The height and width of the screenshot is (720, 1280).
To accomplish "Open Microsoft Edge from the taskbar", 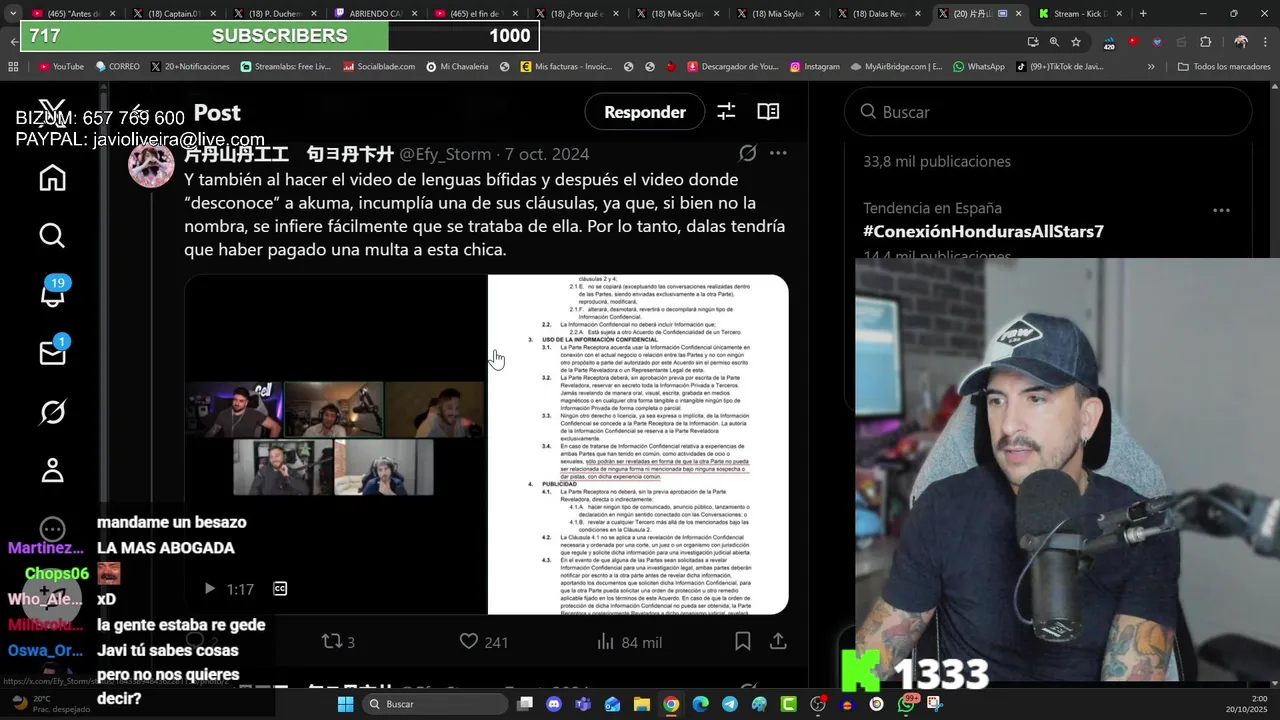I will 700,704.
